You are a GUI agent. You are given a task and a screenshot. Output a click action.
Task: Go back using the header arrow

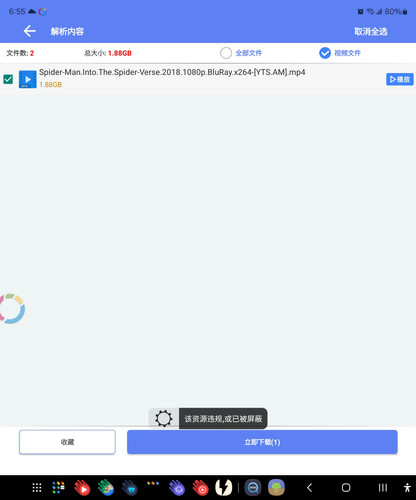pyautogui.click(x=30, y=31)
